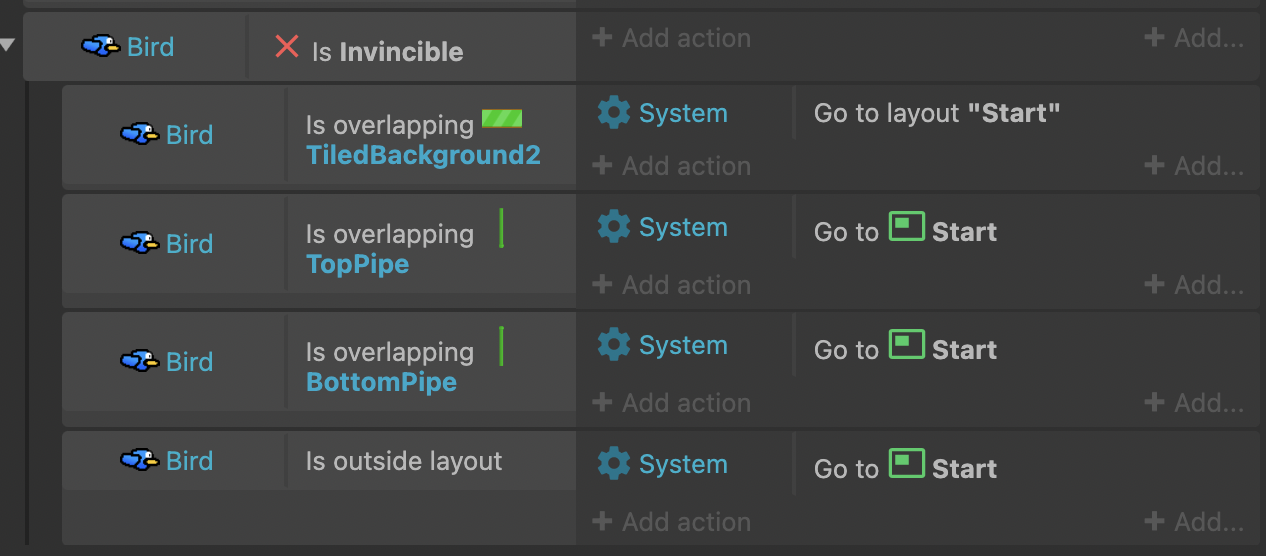Select Go to layout "Start" action
1266x556 pixels.
[x=937, y=113]
